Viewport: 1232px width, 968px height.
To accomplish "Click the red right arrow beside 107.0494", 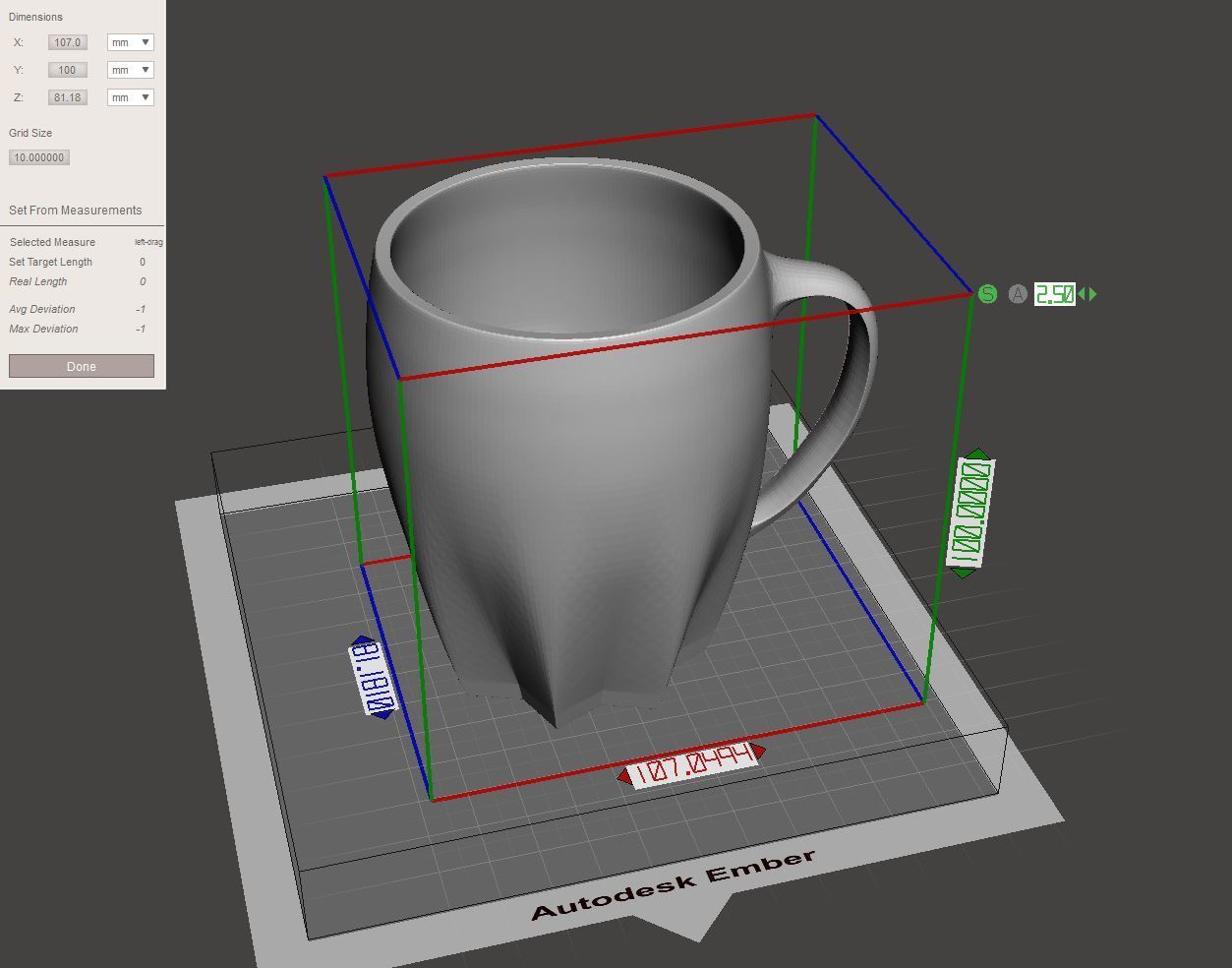I will [x=759, y=752].
